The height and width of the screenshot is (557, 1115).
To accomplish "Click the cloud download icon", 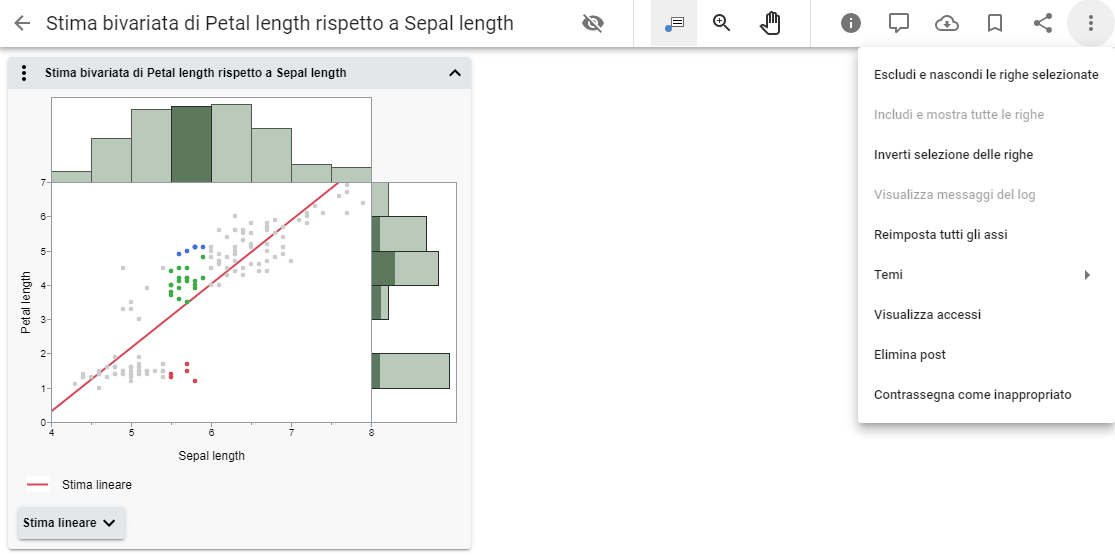I will pos(947,23).
